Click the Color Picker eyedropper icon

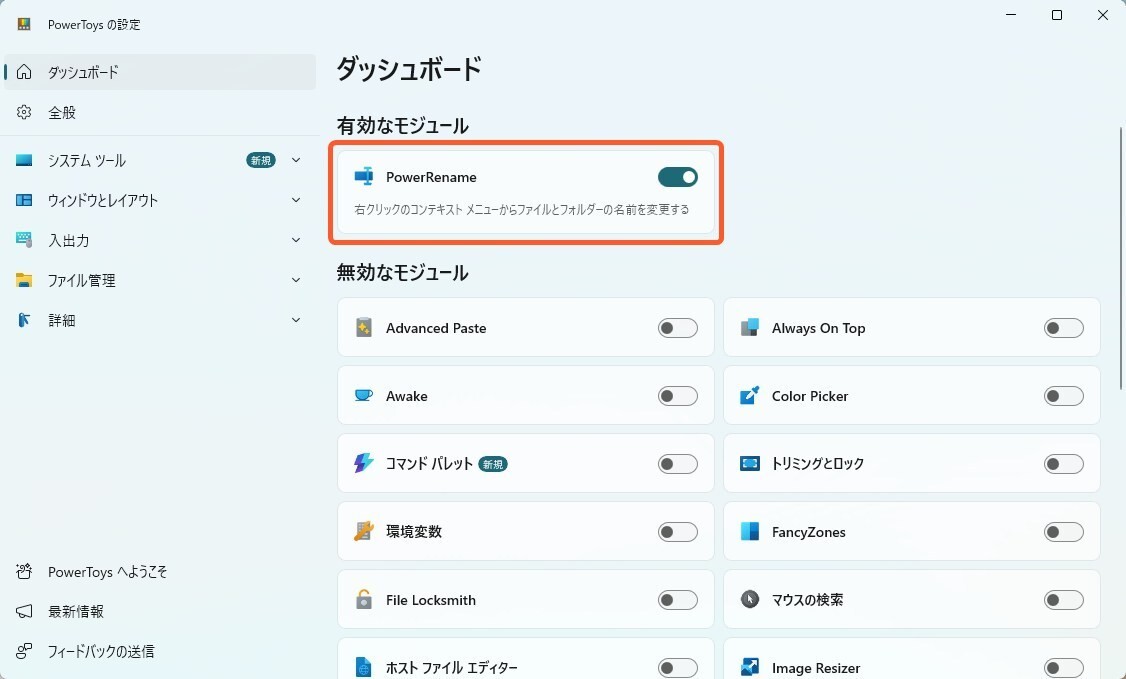(x=749, y=395)
